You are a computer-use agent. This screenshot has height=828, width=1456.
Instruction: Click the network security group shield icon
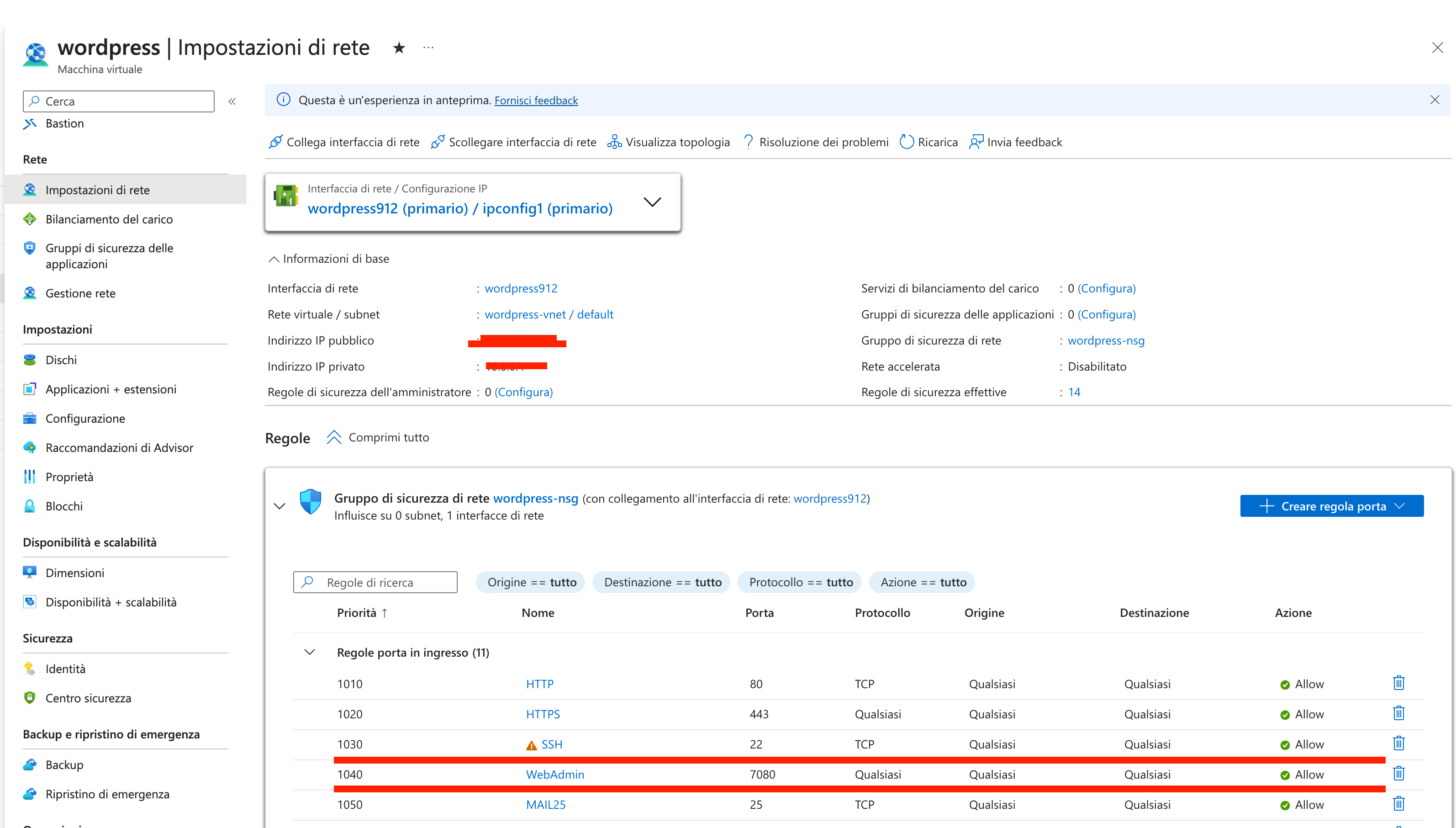pos(310,502)
